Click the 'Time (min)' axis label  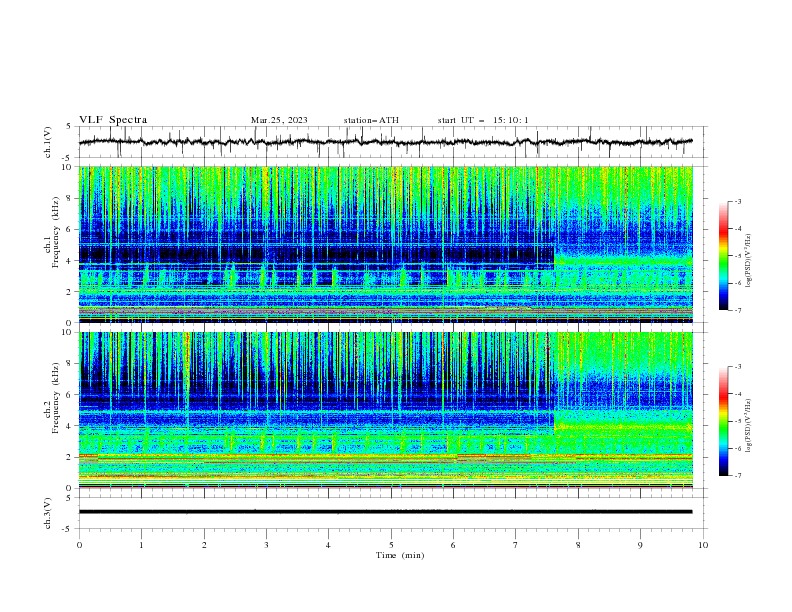pyautogui.click(x=400, y=555)
